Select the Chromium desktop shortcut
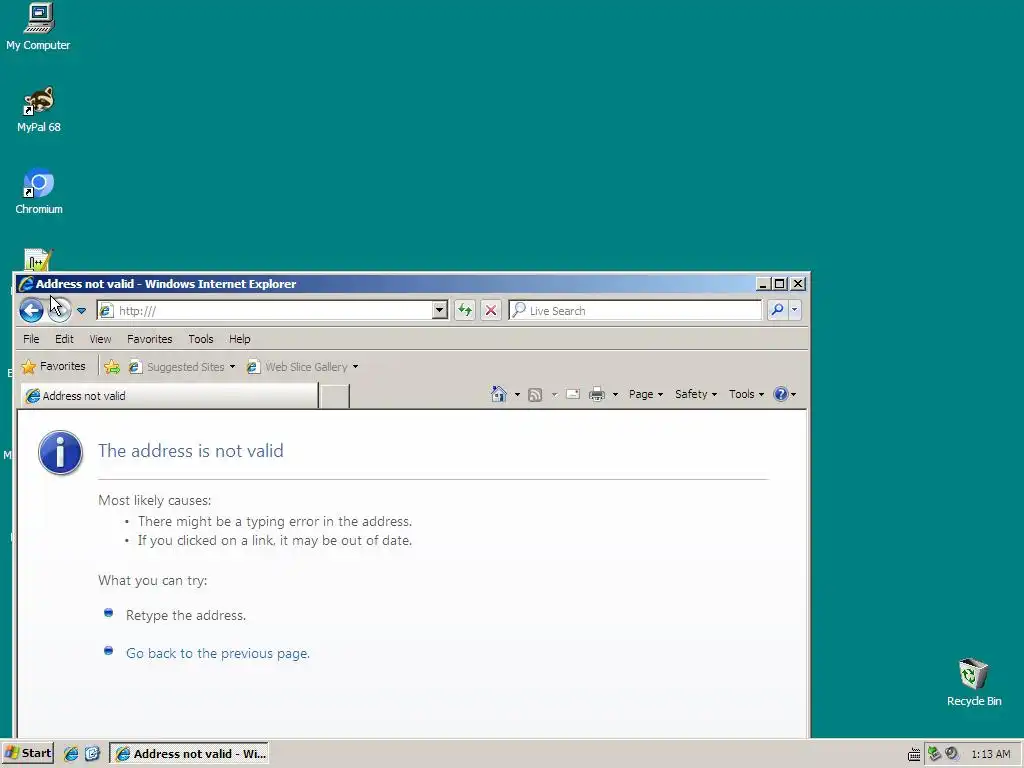The height and width of the screenshot is (768, 1024). [x=39, y=191]
